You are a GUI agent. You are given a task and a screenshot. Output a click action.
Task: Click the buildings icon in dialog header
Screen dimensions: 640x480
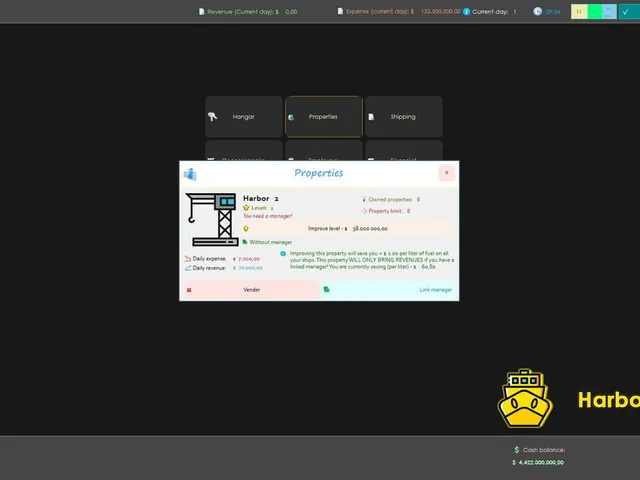tap(190, 174)
